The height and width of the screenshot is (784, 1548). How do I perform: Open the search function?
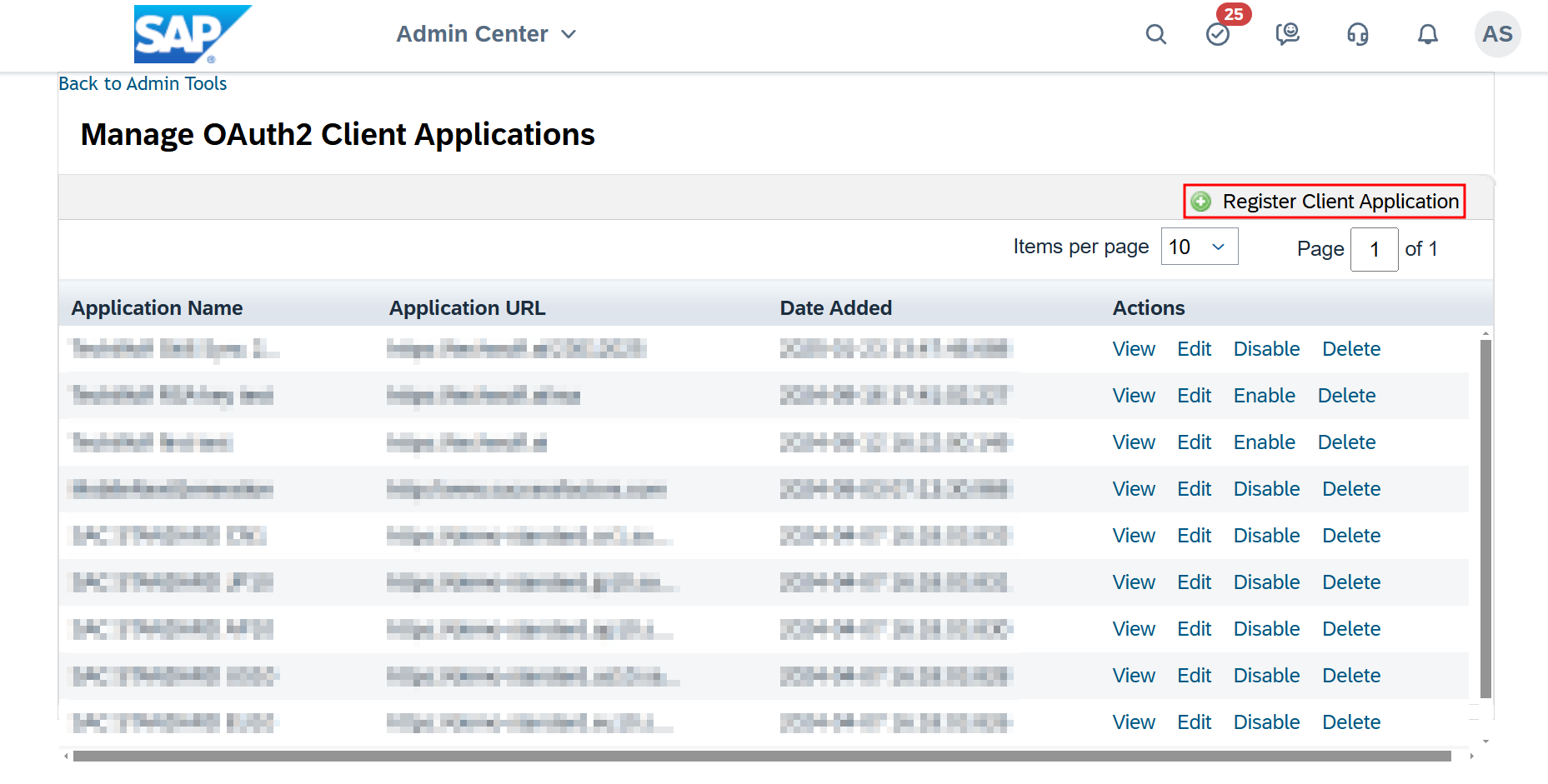pos(1155,34)
